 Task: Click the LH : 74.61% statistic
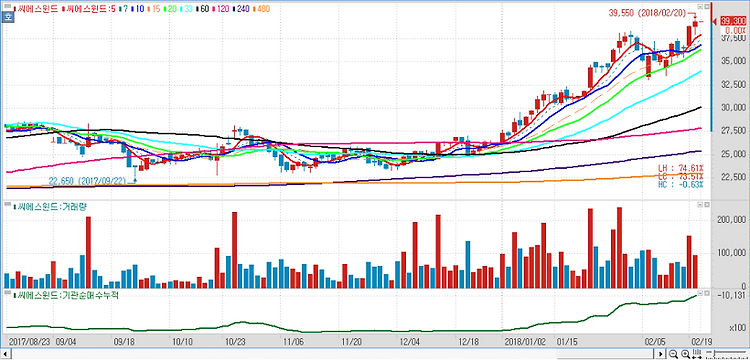(x=681, y=168)
